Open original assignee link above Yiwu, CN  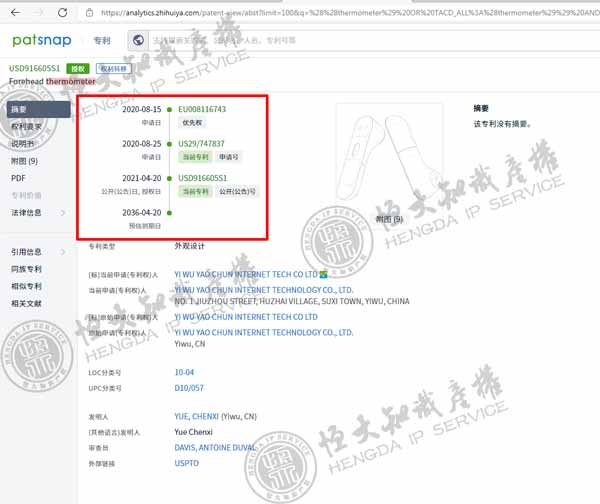pyautogui.click(x=264, y=333)
